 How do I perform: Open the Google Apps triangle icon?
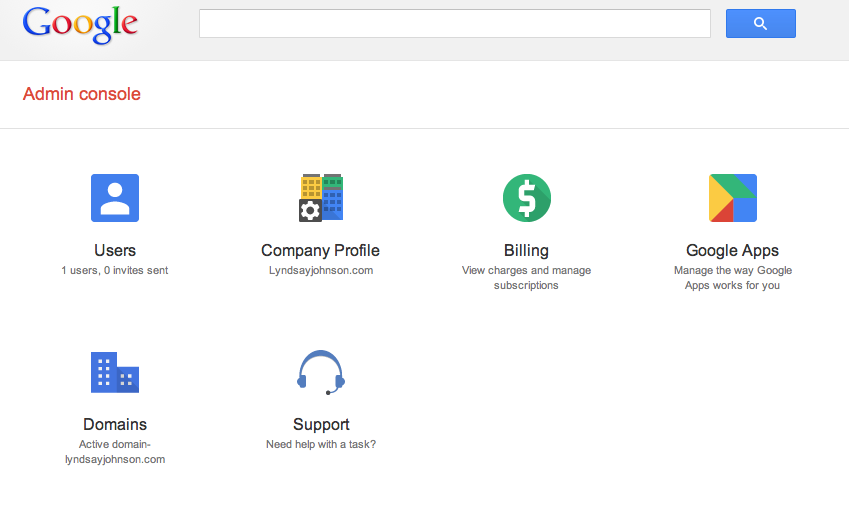click(732, 197)
